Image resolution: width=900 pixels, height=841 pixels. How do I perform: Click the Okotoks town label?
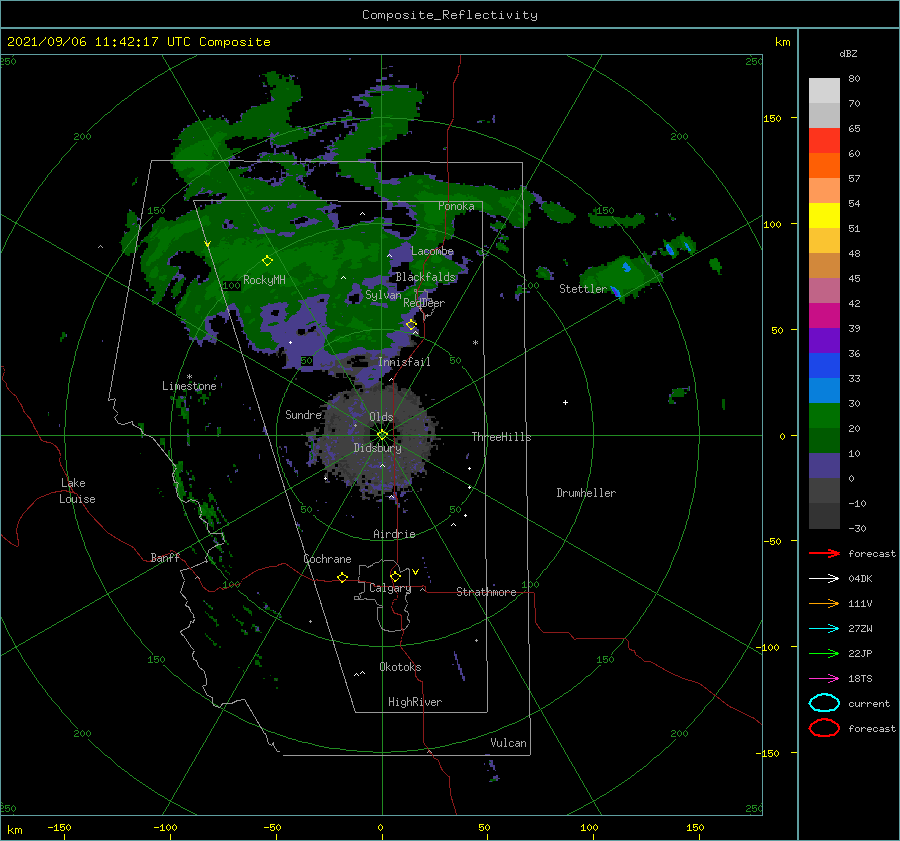click(x=400, y=667)
